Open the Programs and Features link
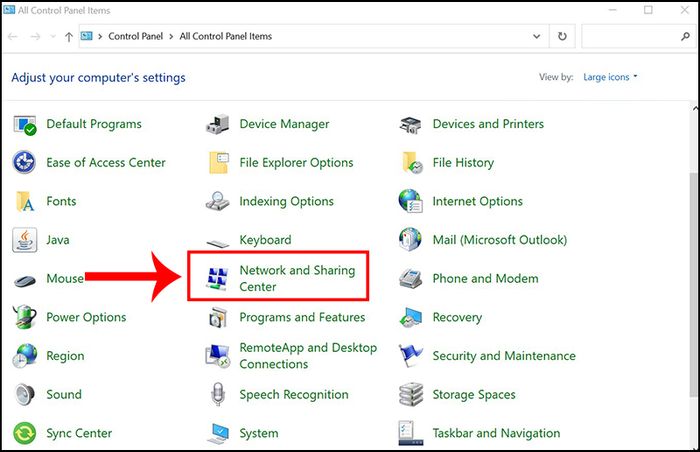The width and height of the screenshot is (700, 452). coord(302,317)
